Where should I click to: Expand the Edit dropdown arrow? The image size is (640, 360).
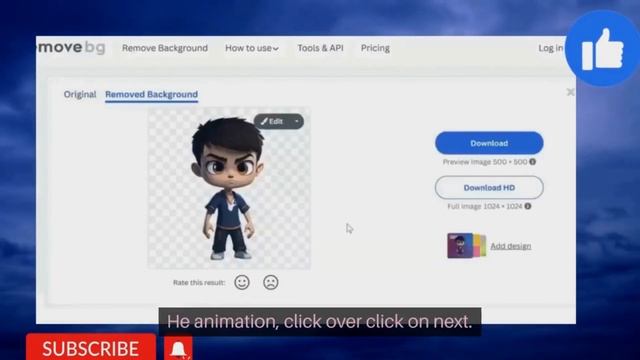pyautogui.click(x=297, y=121)
